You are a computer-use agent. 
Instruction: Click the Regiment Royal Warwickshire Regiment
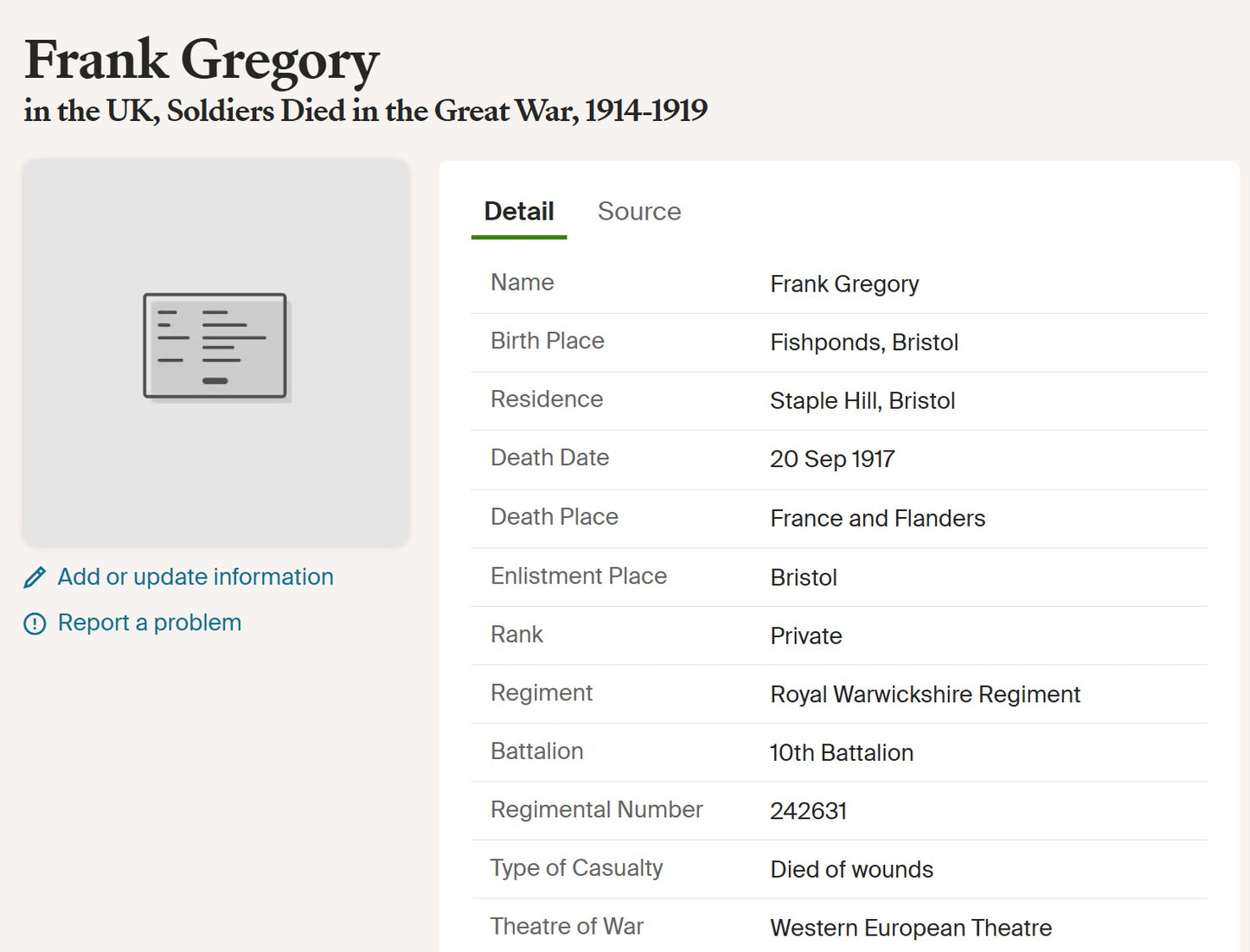[x=925, y=694]
